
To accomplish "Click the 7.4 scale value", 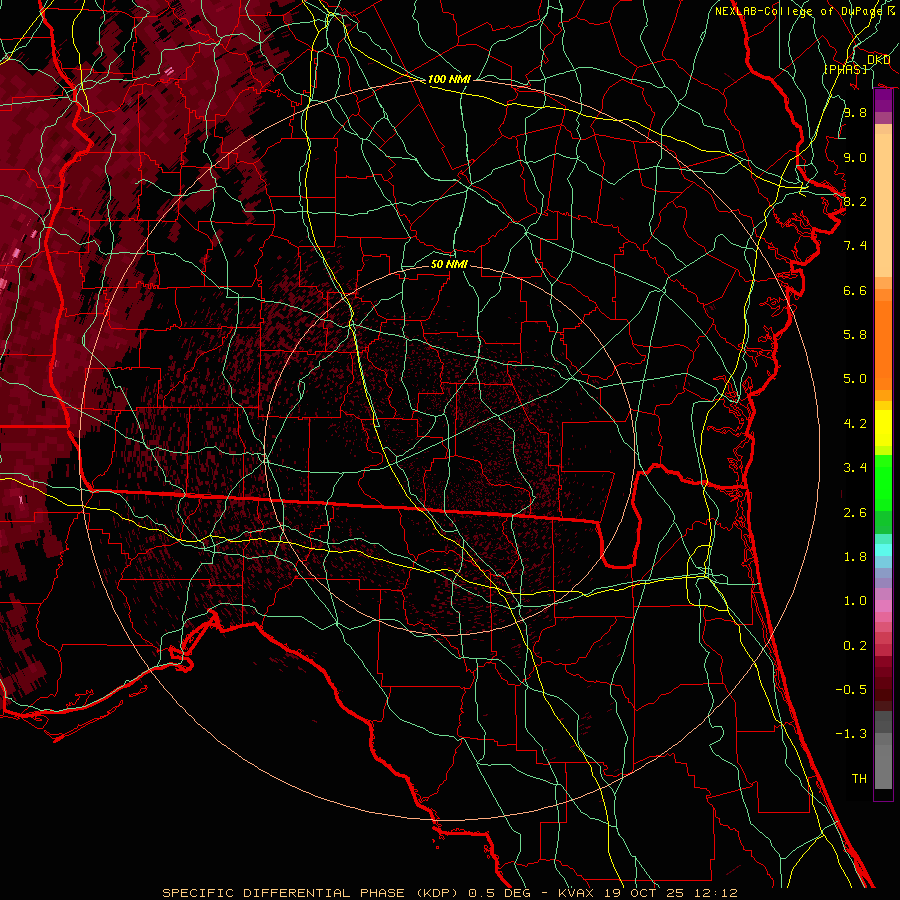I will [x=855, y=246].
